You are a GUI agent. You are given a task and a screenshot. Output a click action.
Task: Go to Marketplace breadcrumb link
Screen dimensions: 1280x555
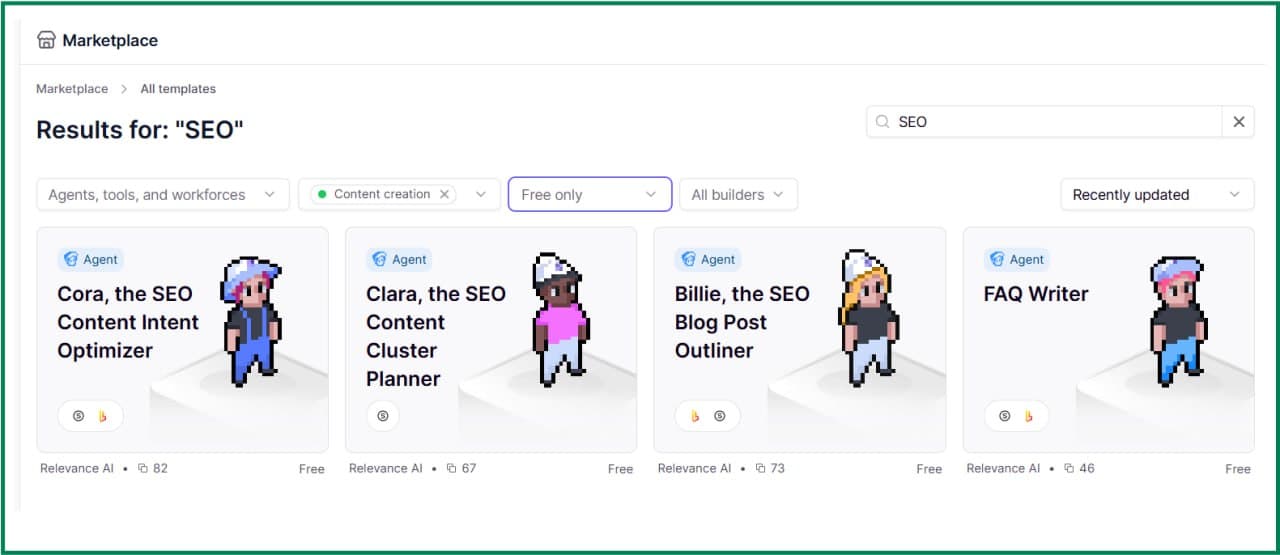point(72,89)
